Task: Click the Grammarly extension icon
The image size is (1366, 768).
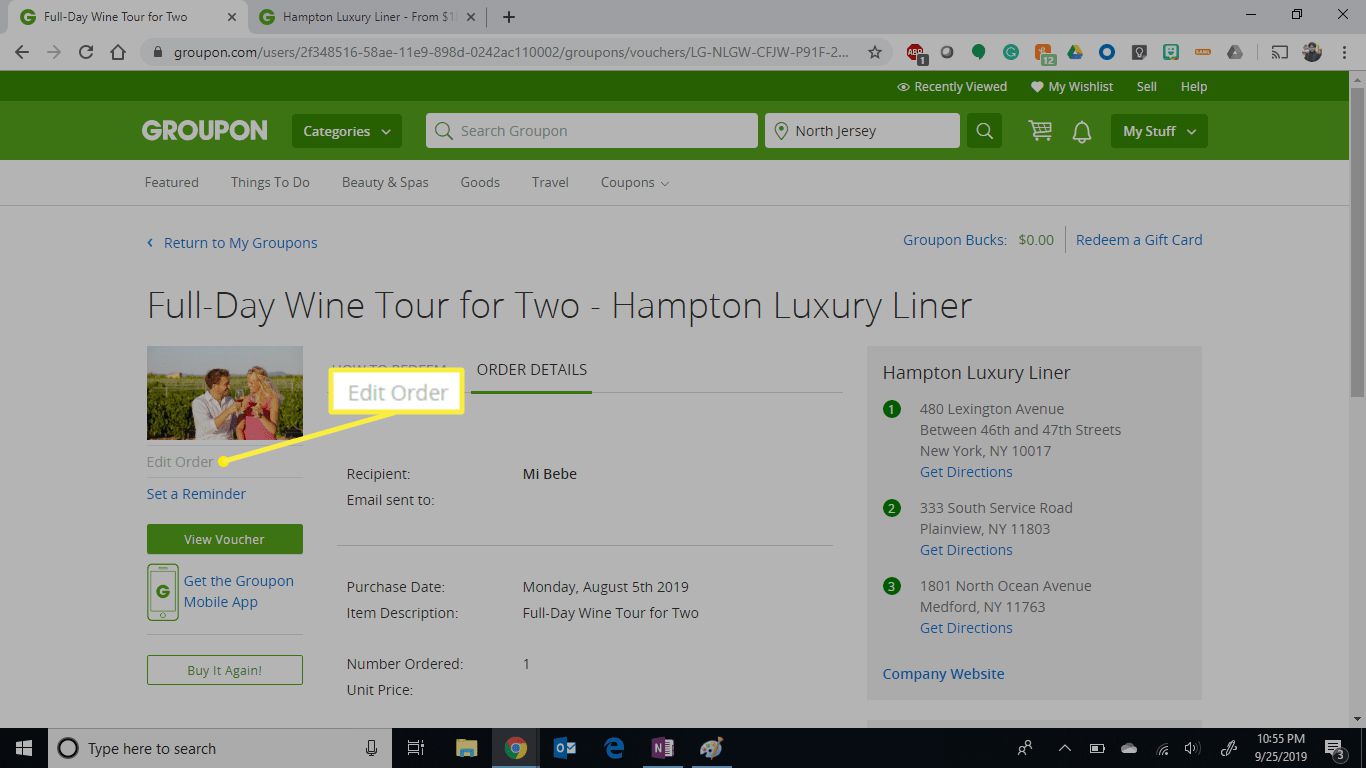Action: click(x=1011, y=52)
